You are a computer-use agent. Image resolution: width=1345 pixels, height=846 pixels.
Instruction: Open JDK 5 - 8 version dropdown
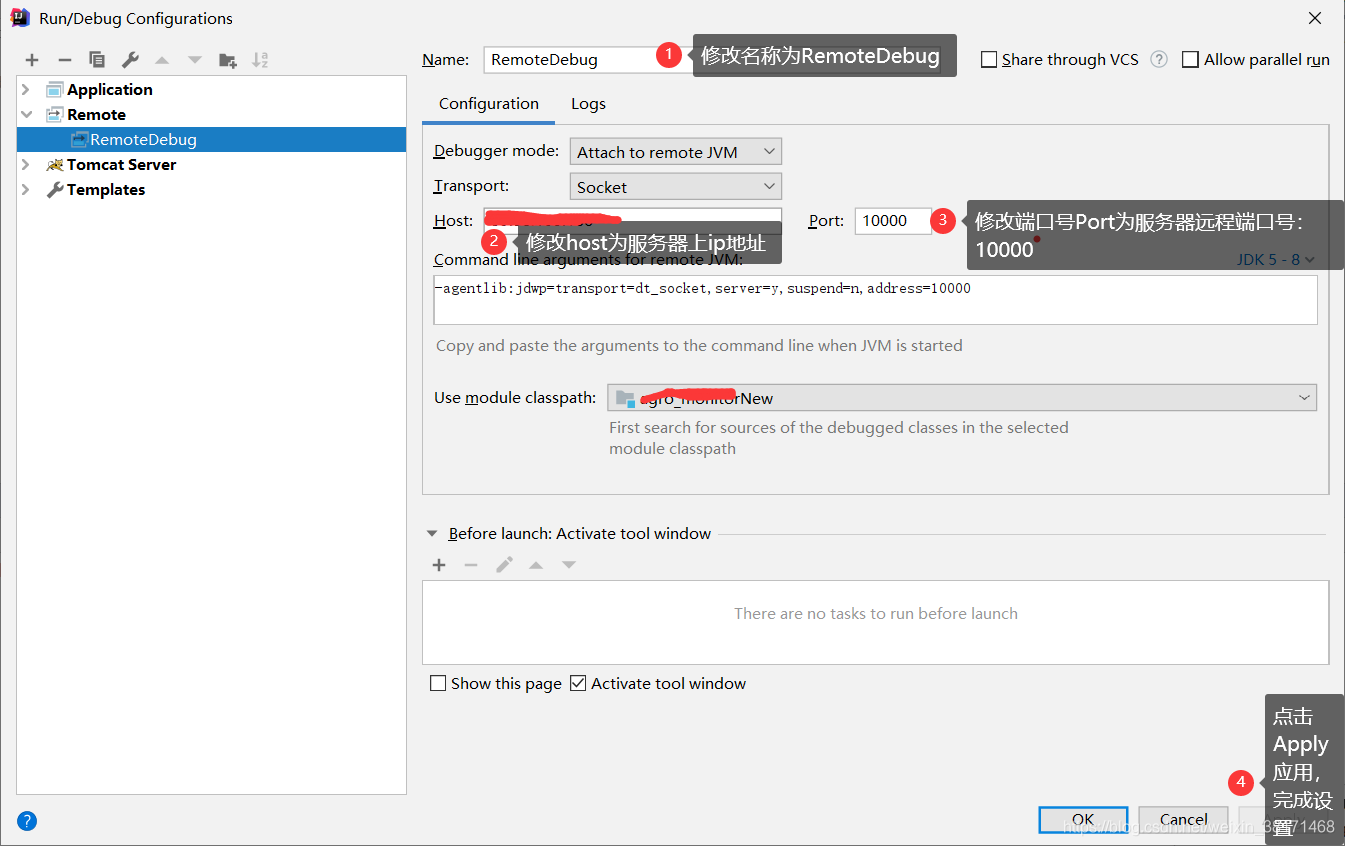pos(1276,259)
